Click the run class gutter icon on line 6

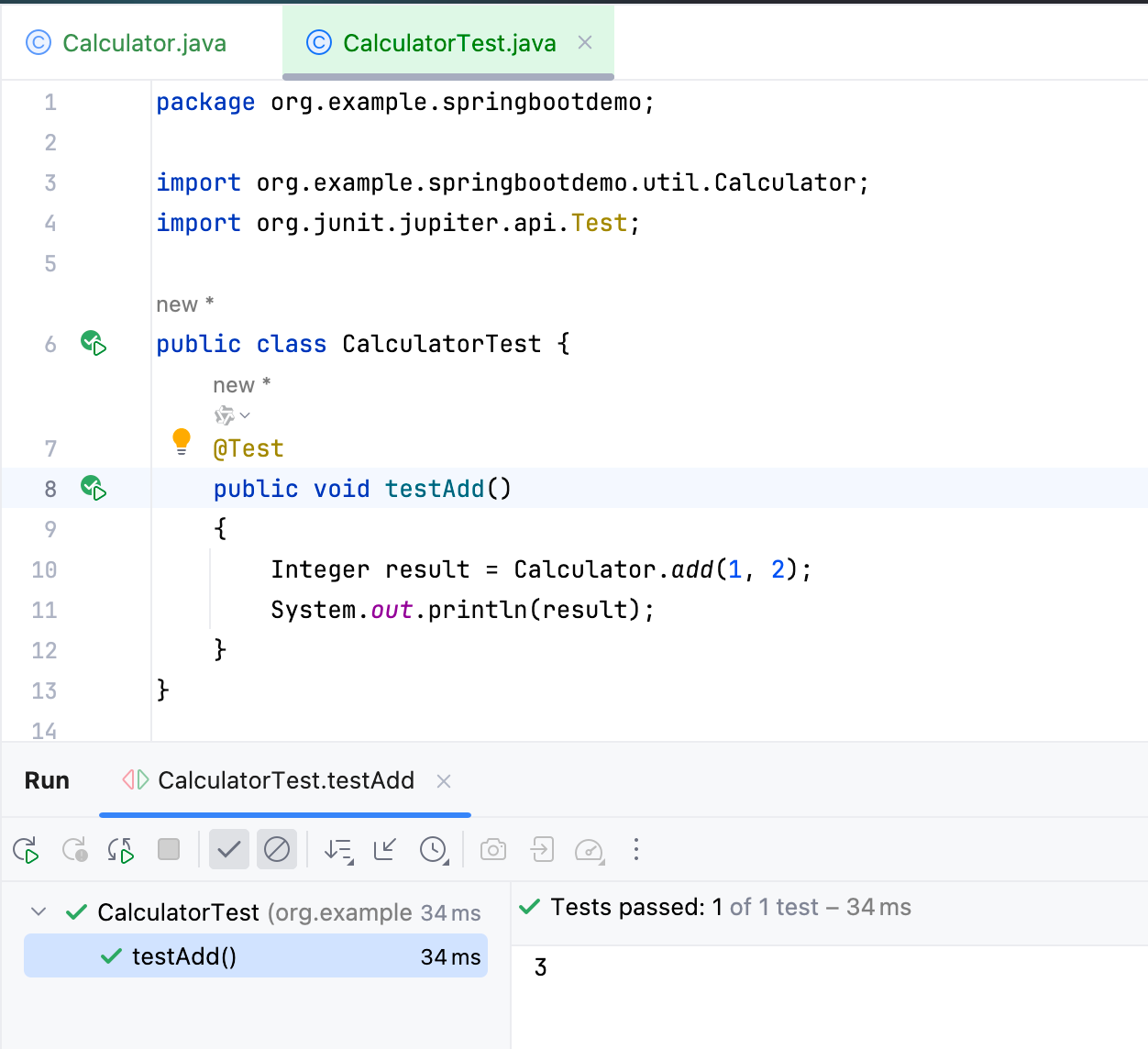94,344
